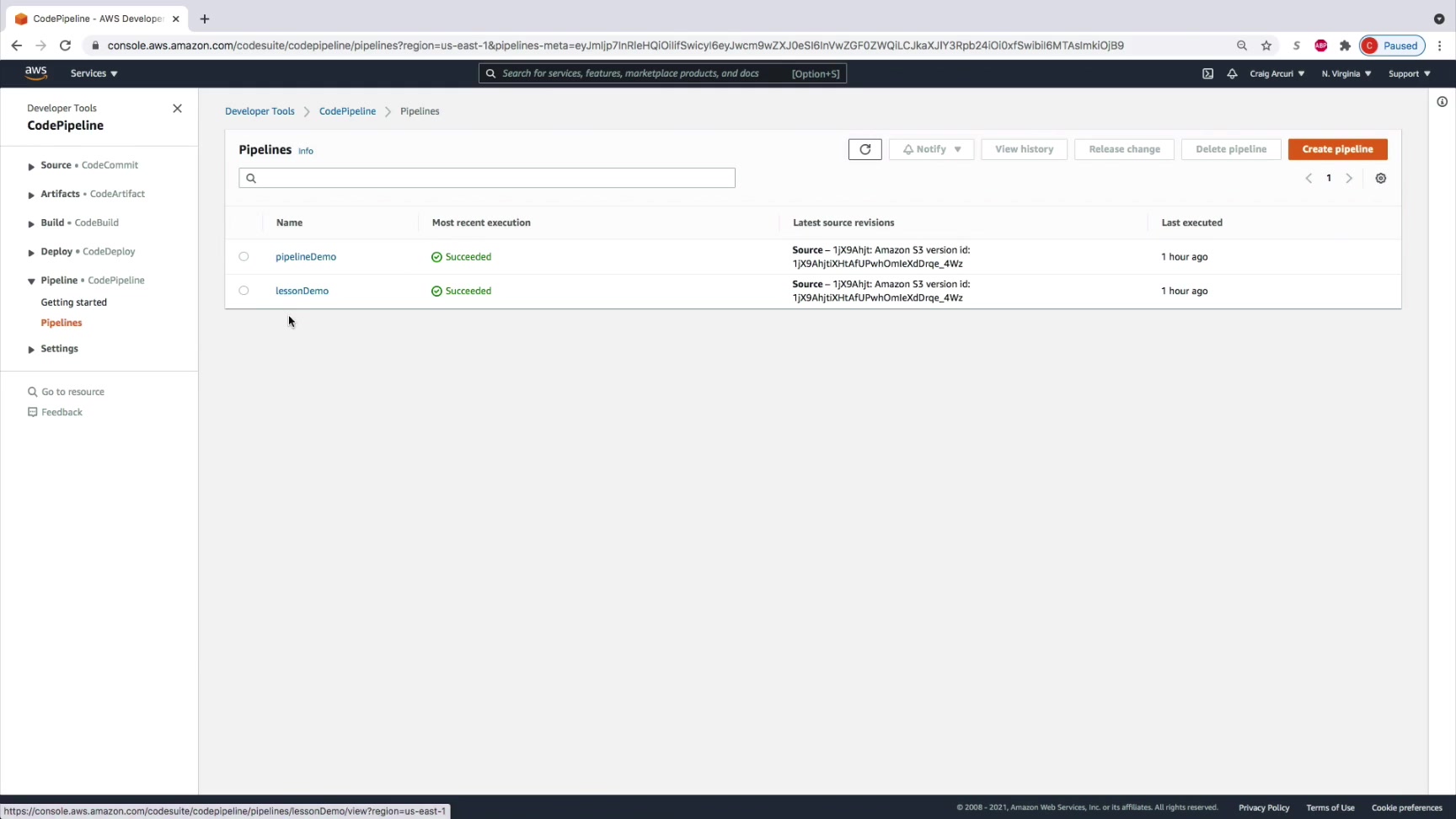This screenshot has height=819, width=1456.
Task: Select Getting started in sidebar
Action: tap(74, 302)
